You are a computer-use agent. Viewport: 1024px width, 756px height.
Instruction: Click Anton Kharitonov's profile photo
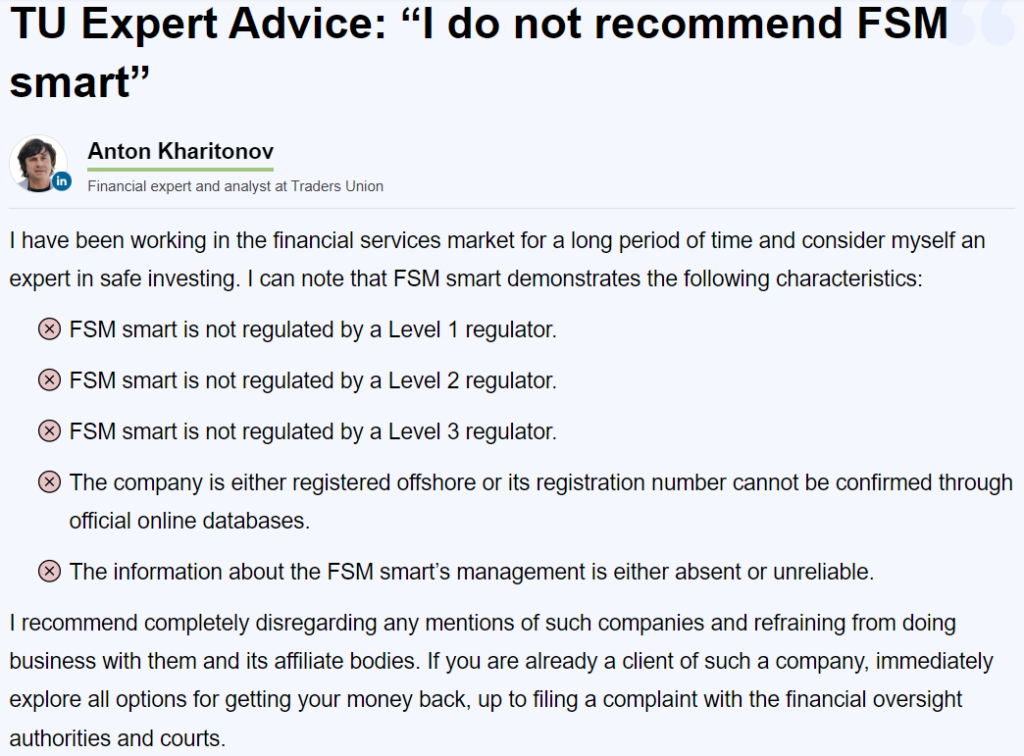38,163
